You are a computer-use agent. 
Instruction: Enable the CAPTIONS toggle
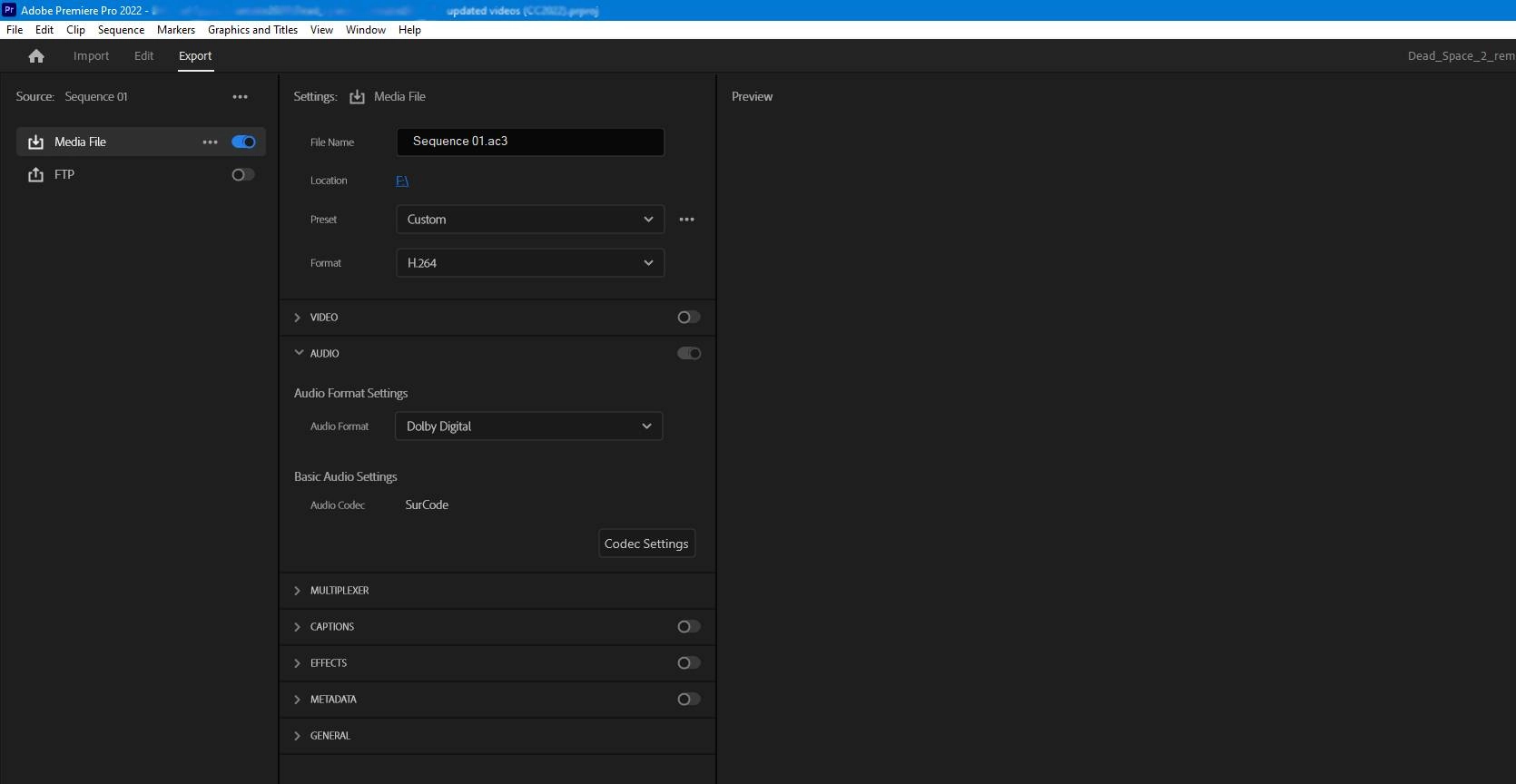tap(689, 627)
